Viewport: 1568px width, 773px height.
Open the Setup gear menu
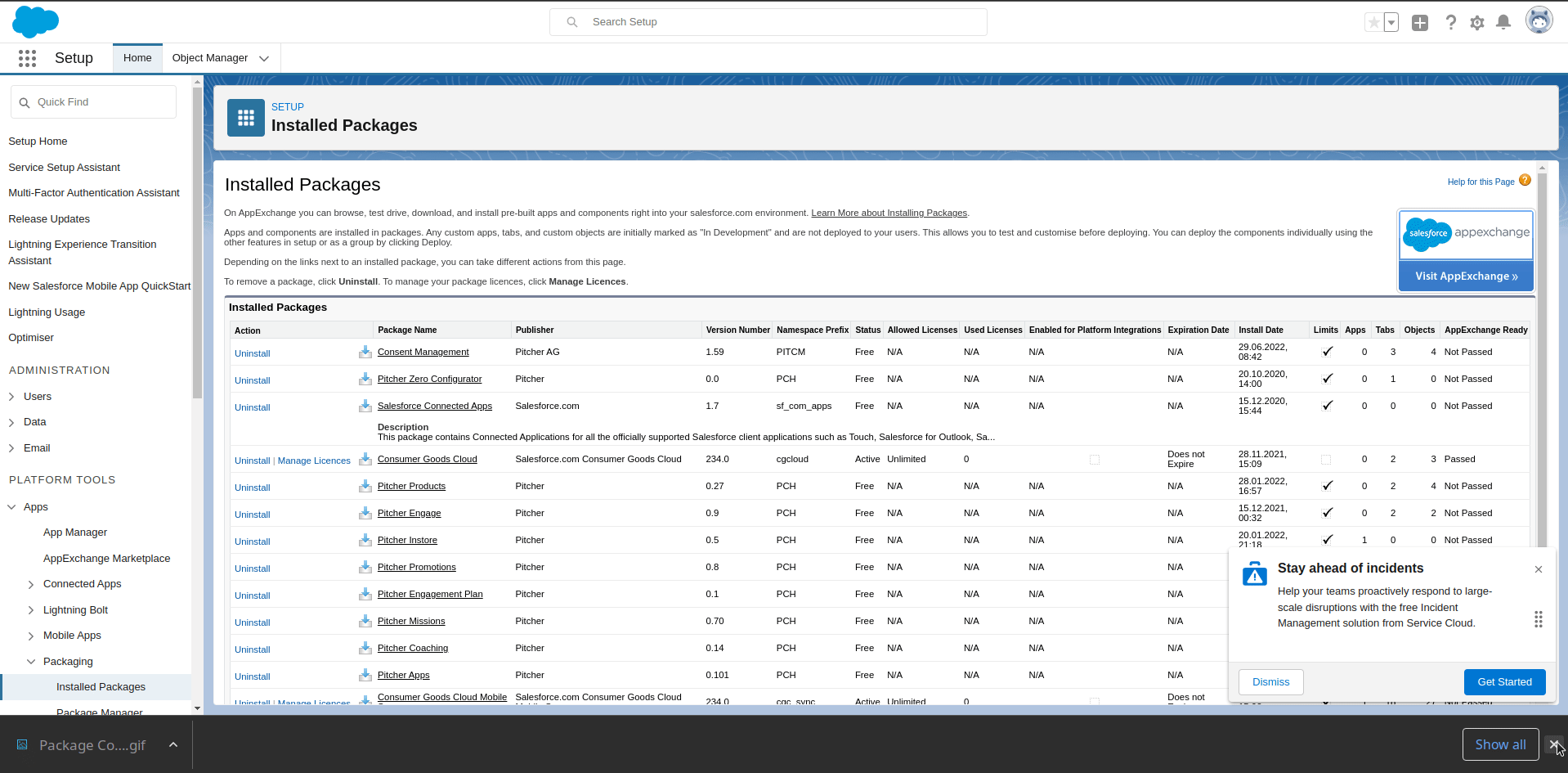(1476, 23)
